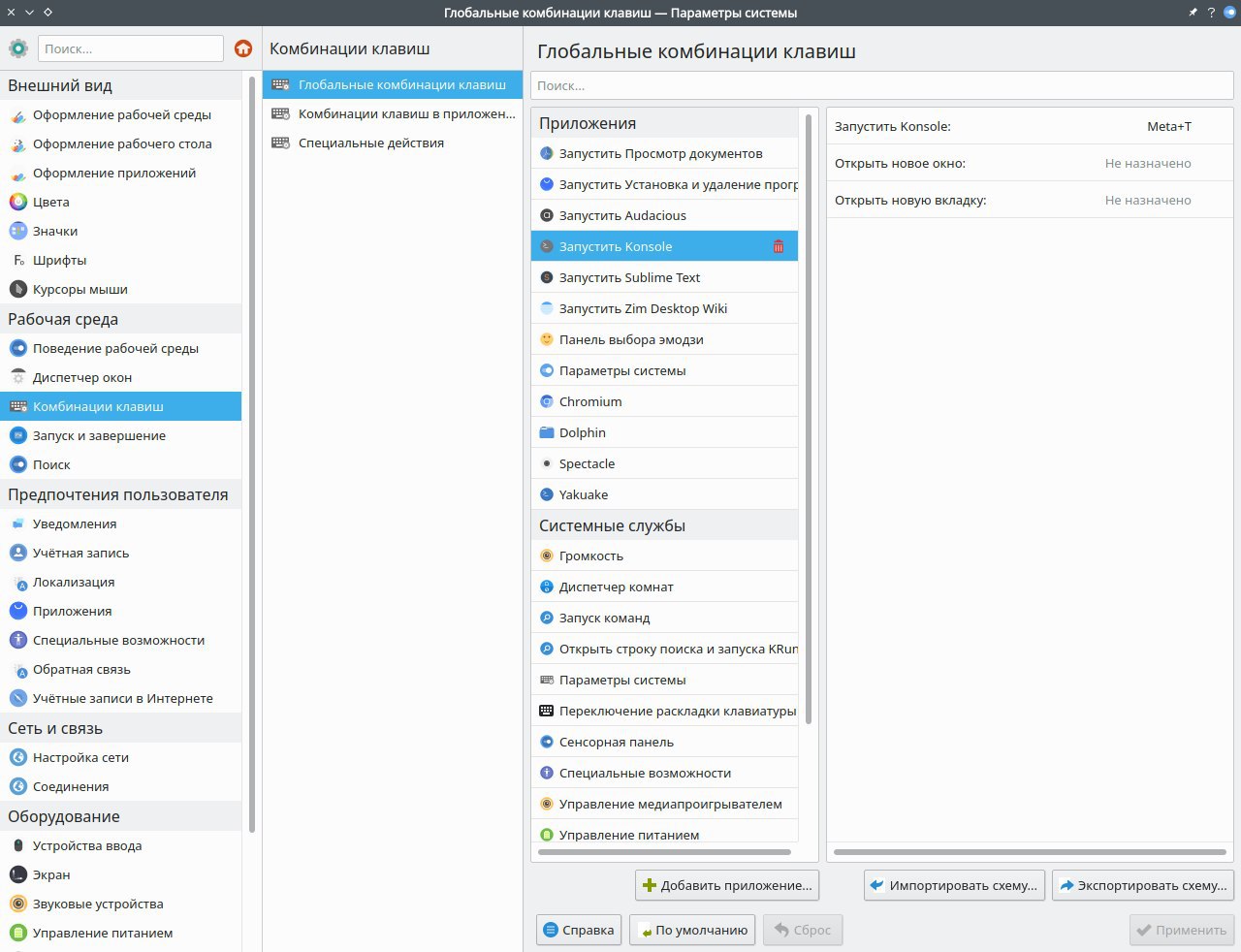The image size is (1241, 952).
Task: Click the Диспетчер комнат icon
Action: point(547,587)
